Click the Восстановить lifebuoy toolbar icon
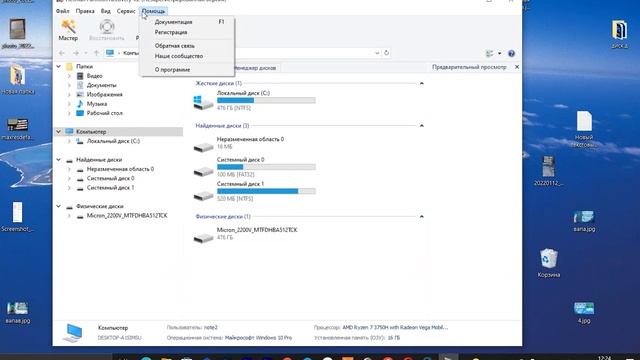640x360 pixels. 107,27
